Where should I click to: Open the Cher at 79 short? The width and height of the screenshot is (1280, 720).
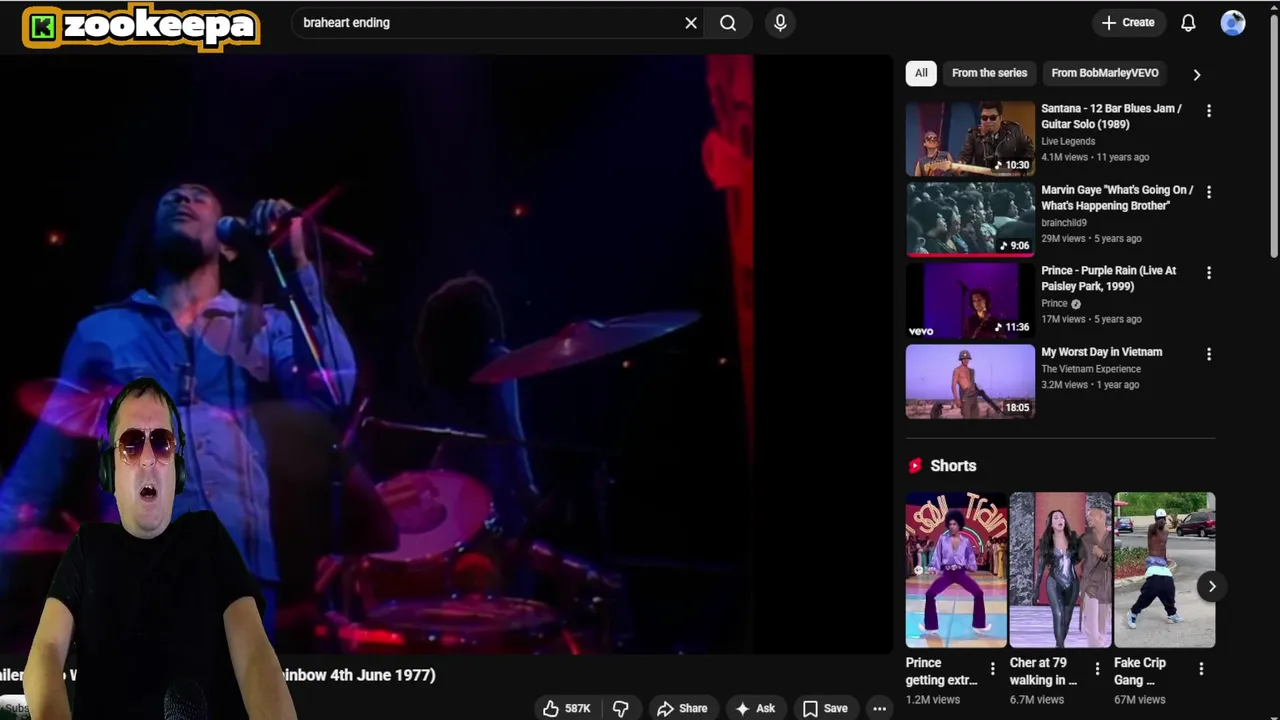coord(1060,570)
